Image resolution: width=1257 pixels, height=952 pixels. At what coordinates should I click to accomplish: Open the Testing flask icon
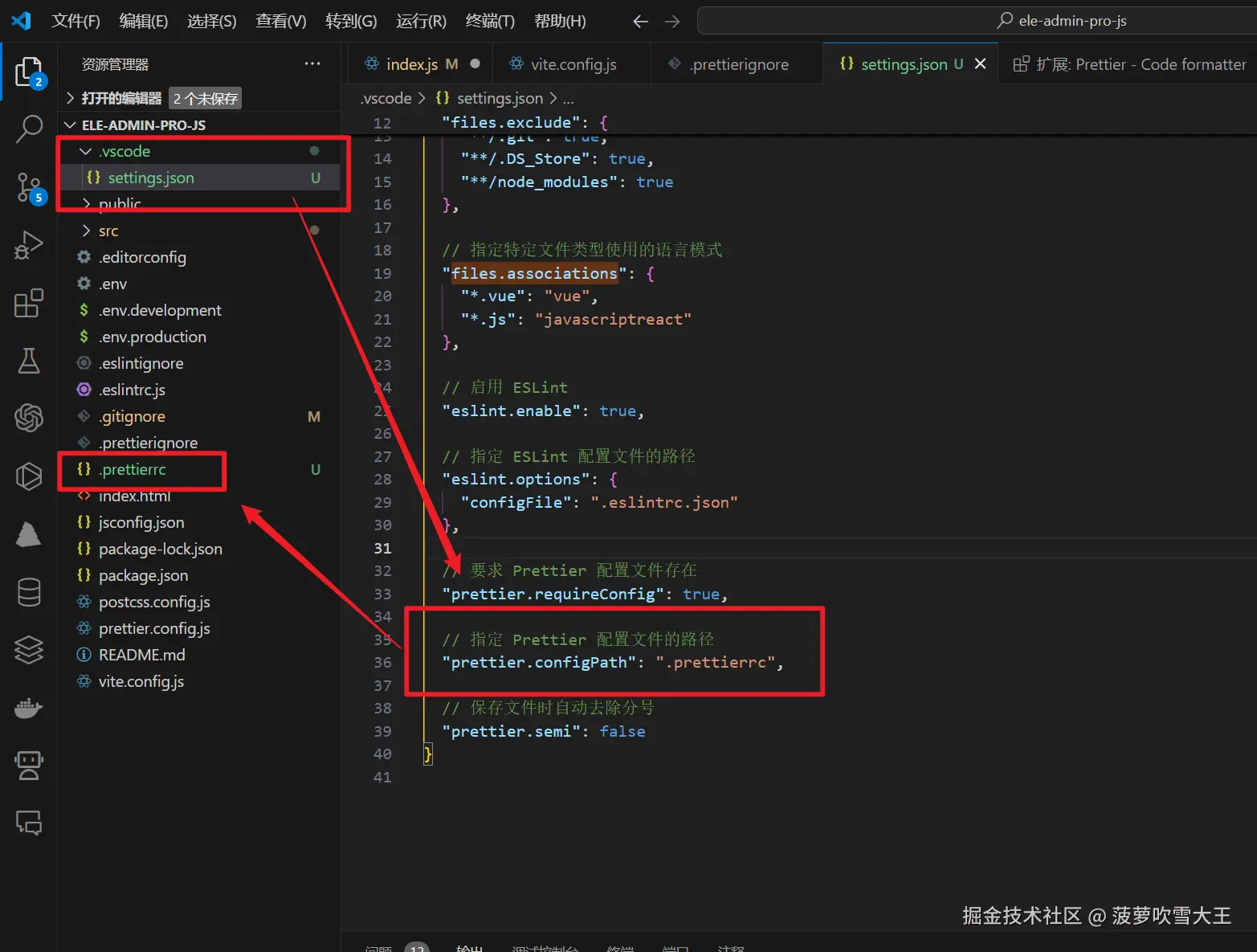29,361
